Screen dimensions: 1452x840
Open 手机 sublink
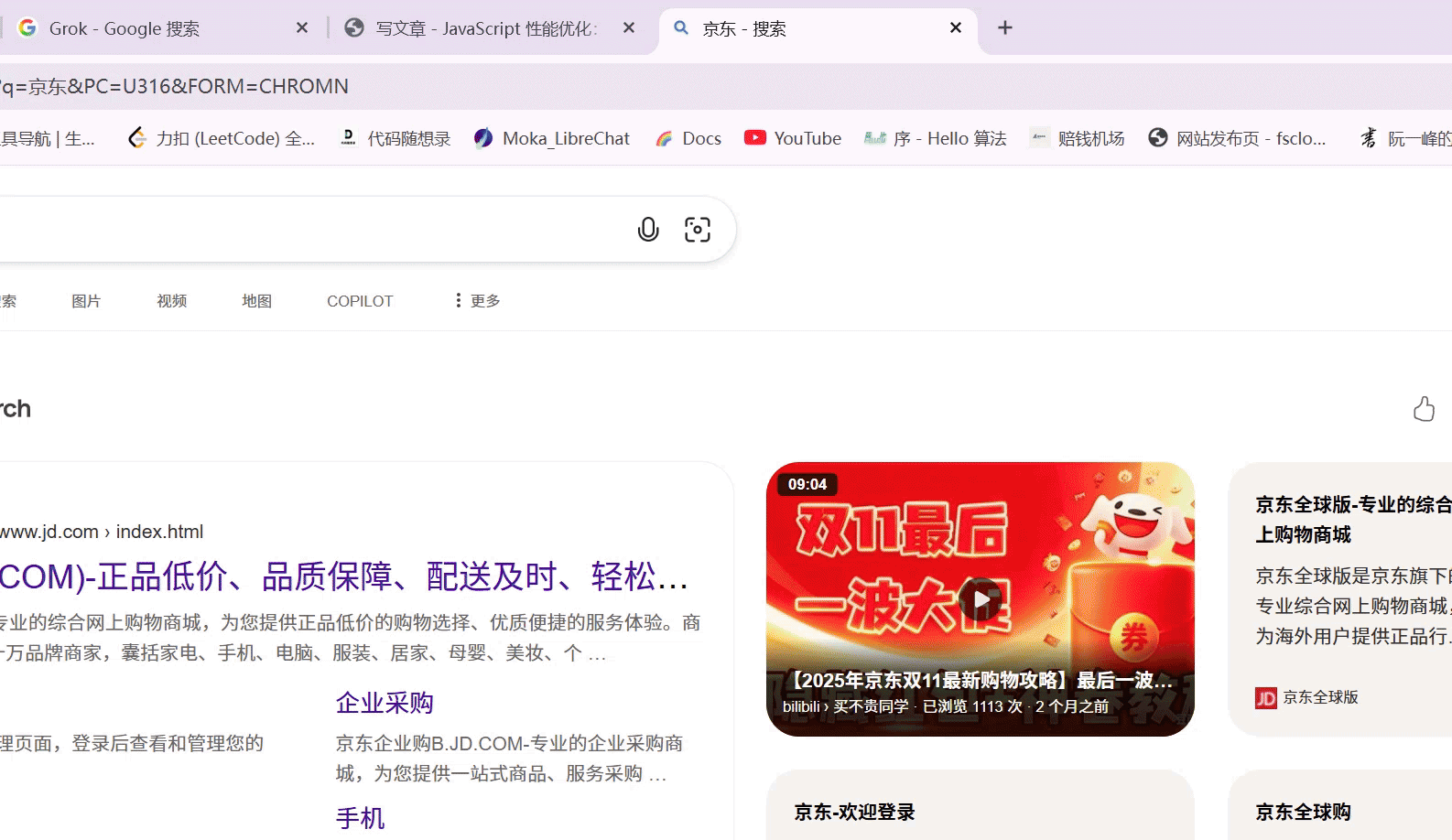[360, 818]
